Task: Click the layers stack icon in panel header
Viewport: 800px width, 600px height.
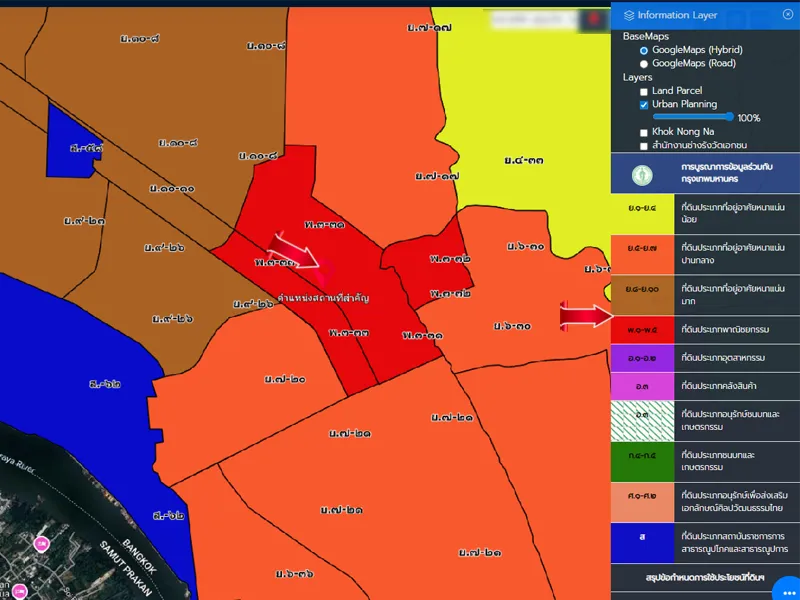Action: 628,15
